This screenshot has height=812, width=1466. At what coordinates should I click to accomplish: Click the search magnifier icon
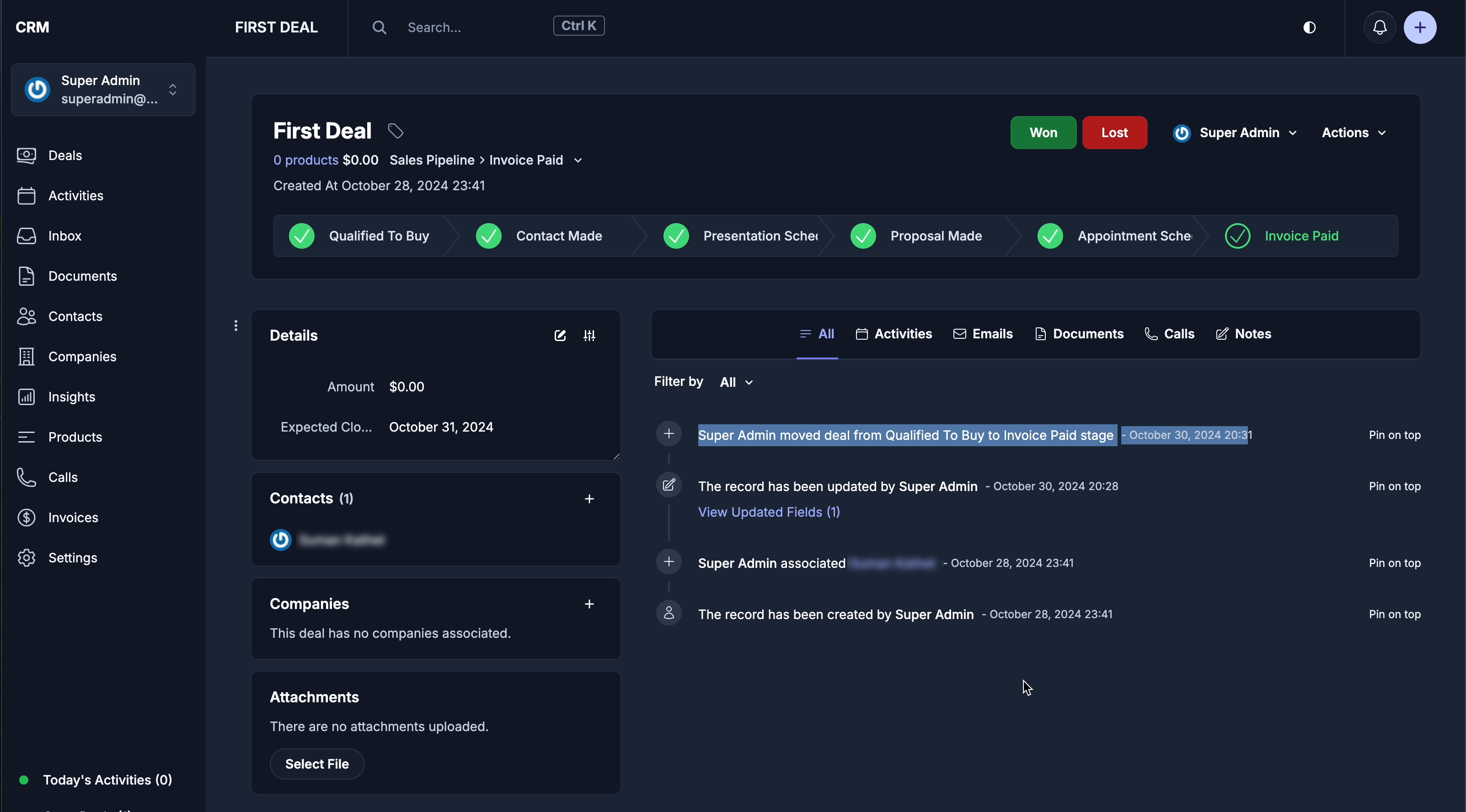(379, 27)
